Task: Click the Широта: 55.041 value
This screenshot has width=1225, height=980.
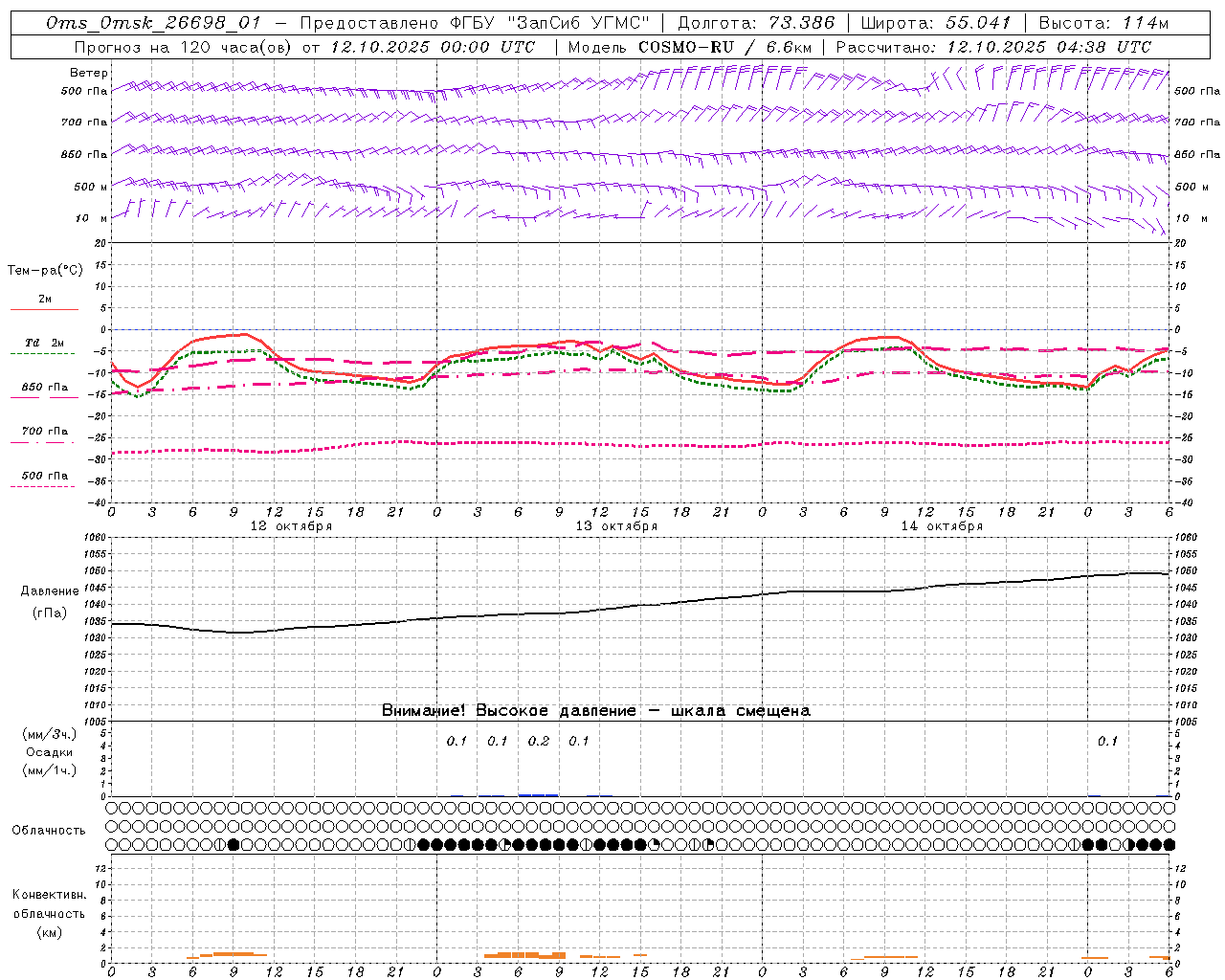Action: coord(936,23)
